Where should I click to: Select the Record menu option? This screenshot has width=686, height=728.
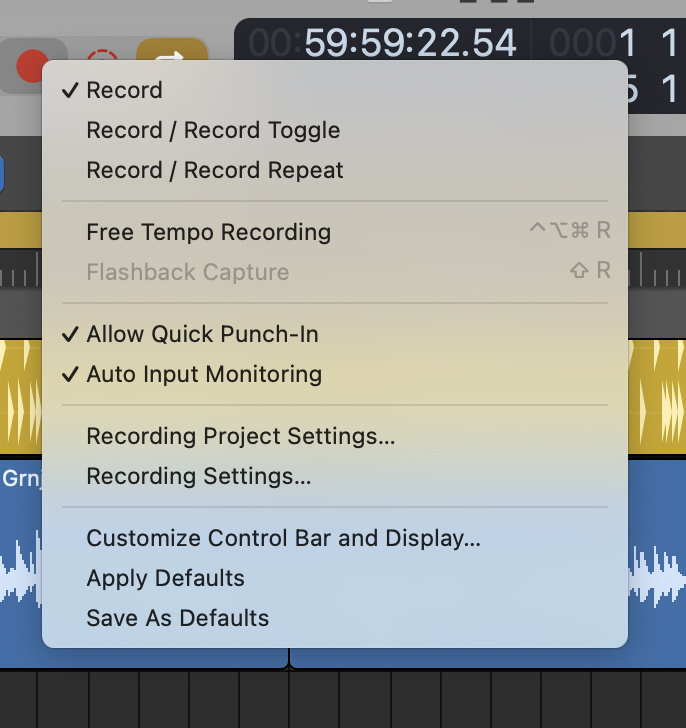click(124, 90)
